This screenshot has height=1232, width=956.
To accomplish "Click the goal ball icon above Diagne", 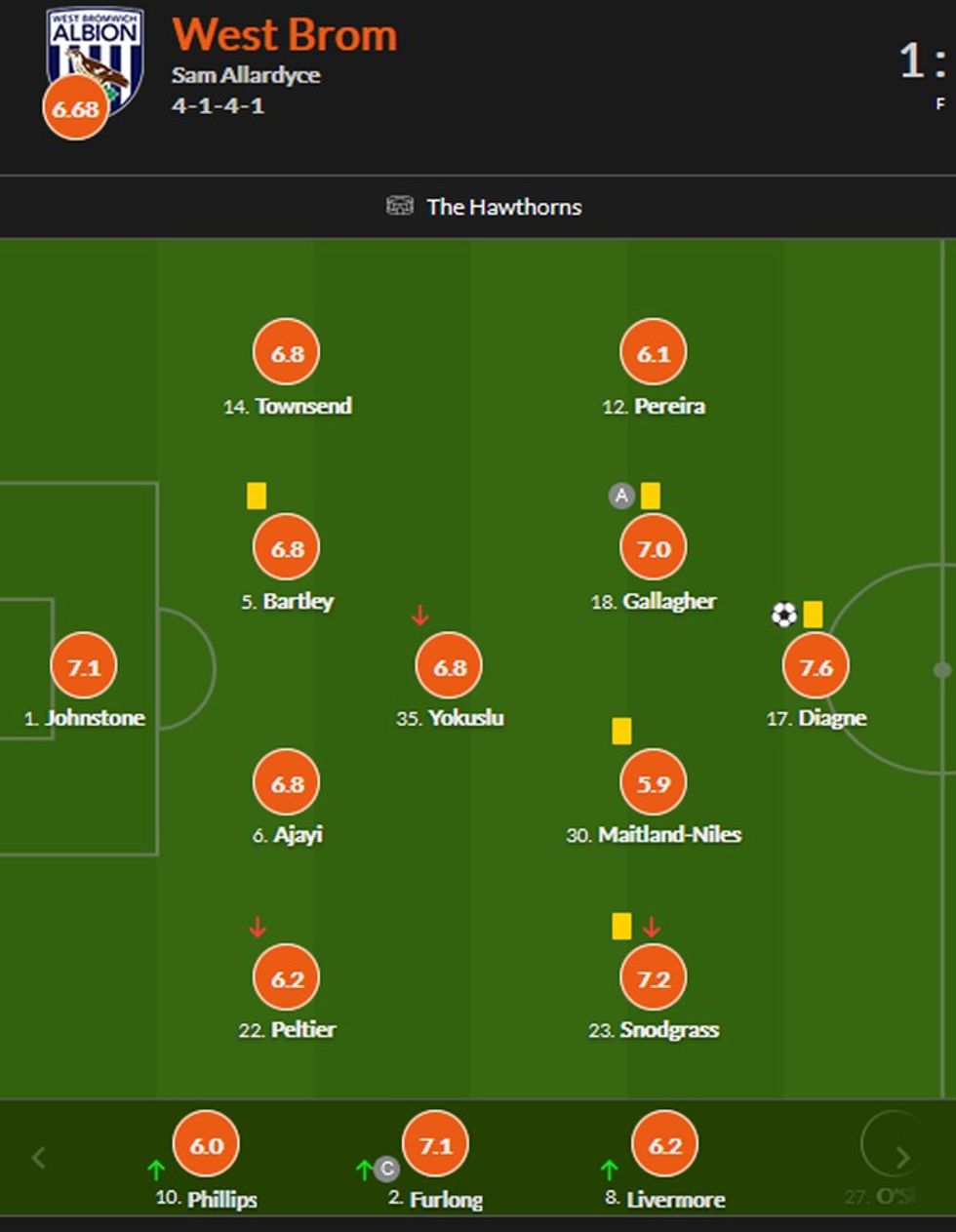I will tap(784, 615).
